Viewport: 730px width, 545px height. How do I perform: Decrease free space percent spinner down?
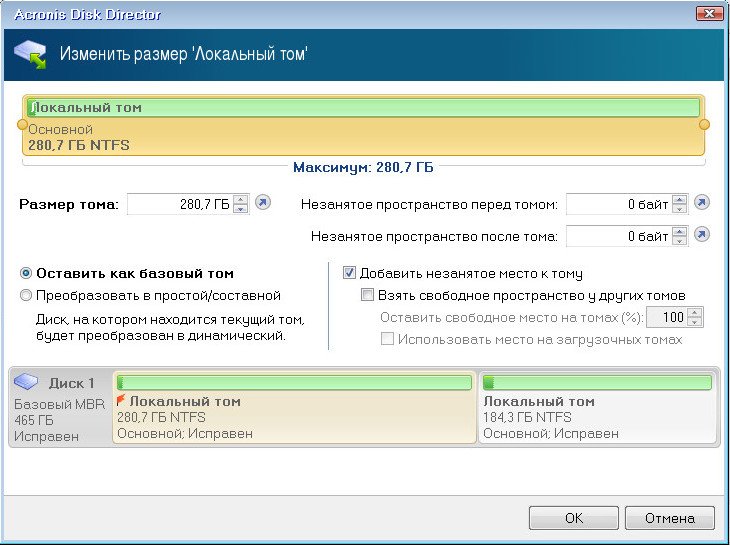(695, 322)
